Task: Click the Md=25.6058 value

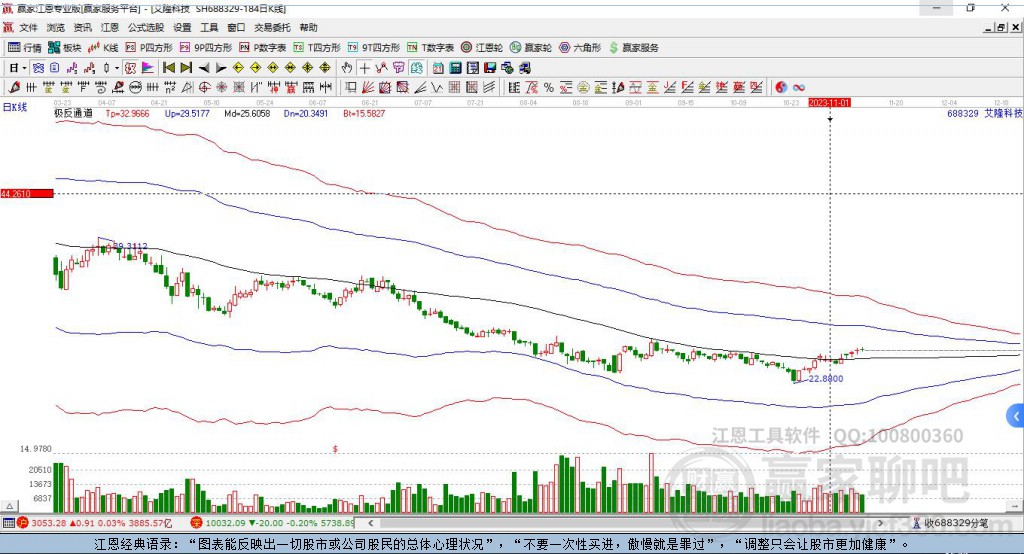Action: click(247, 114)
